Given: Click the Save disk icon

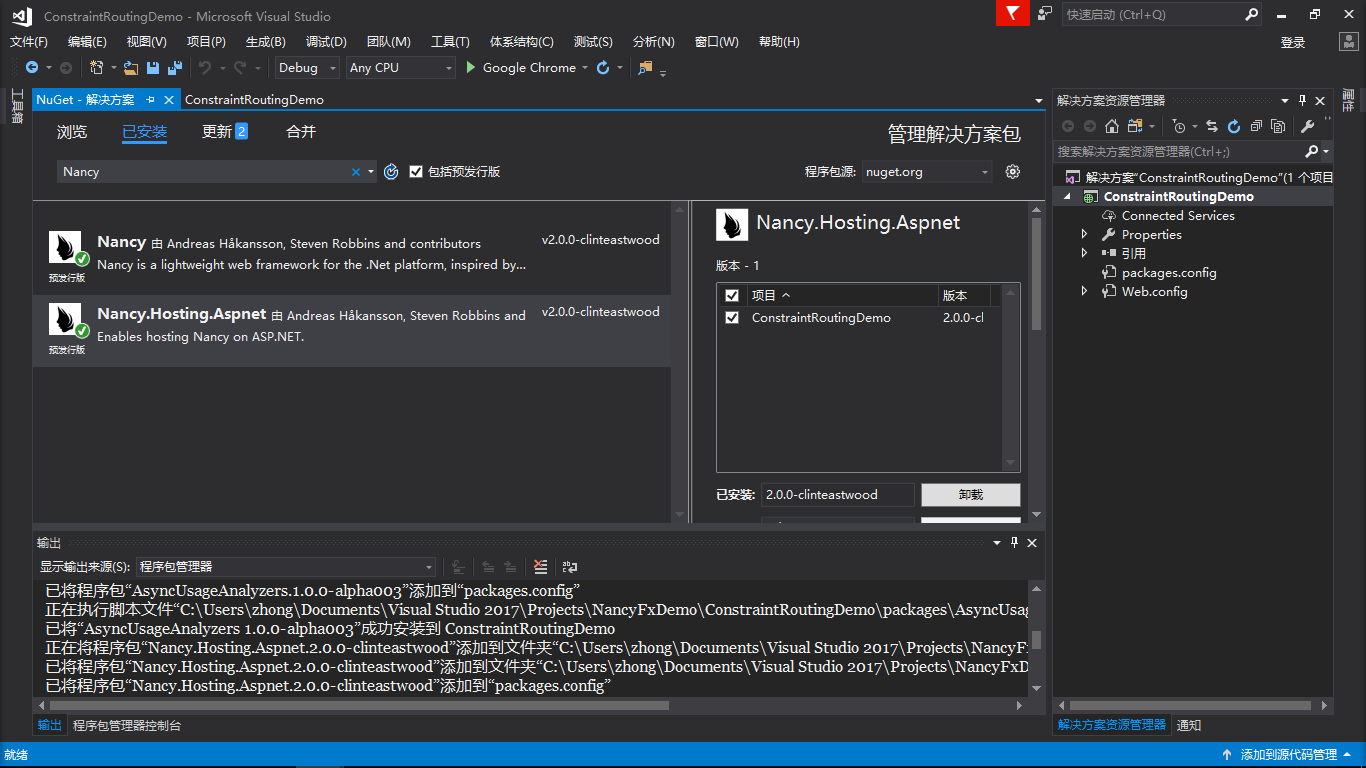Looking at the screenshot, I should point(153,68).
